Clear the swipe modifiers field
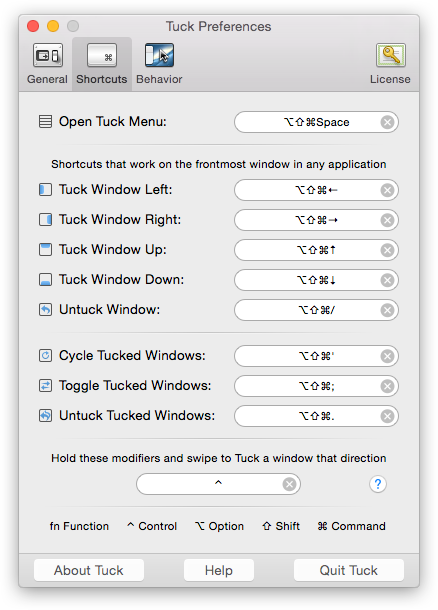The height and width of the screenshot is (610, 438). 289,484
